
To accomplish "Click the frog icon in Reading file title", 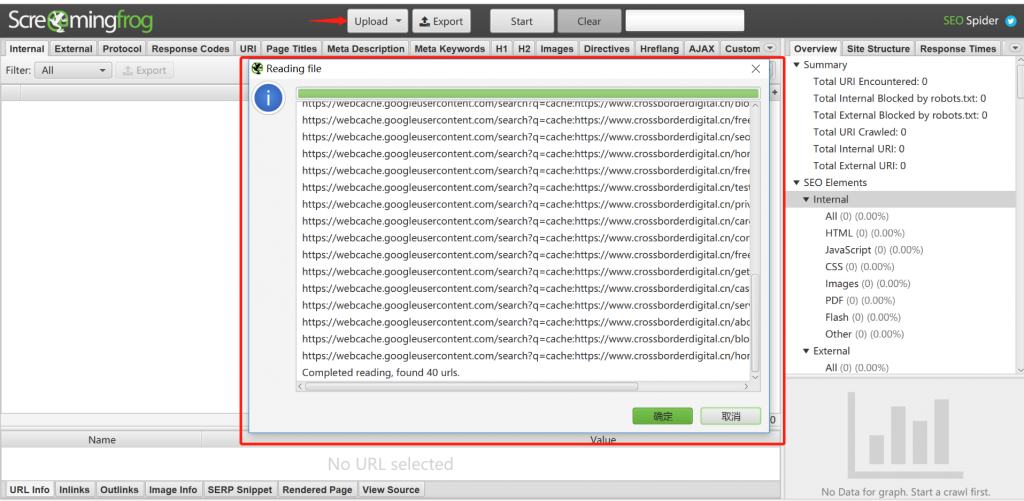I will point(258,68).
